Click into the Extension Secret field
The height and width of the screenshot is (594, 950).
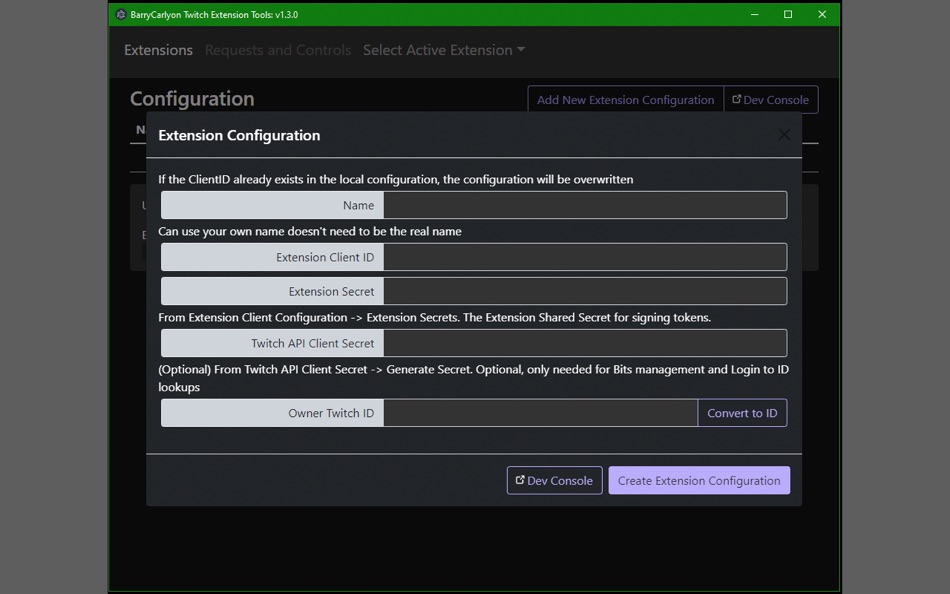point(585,291)
